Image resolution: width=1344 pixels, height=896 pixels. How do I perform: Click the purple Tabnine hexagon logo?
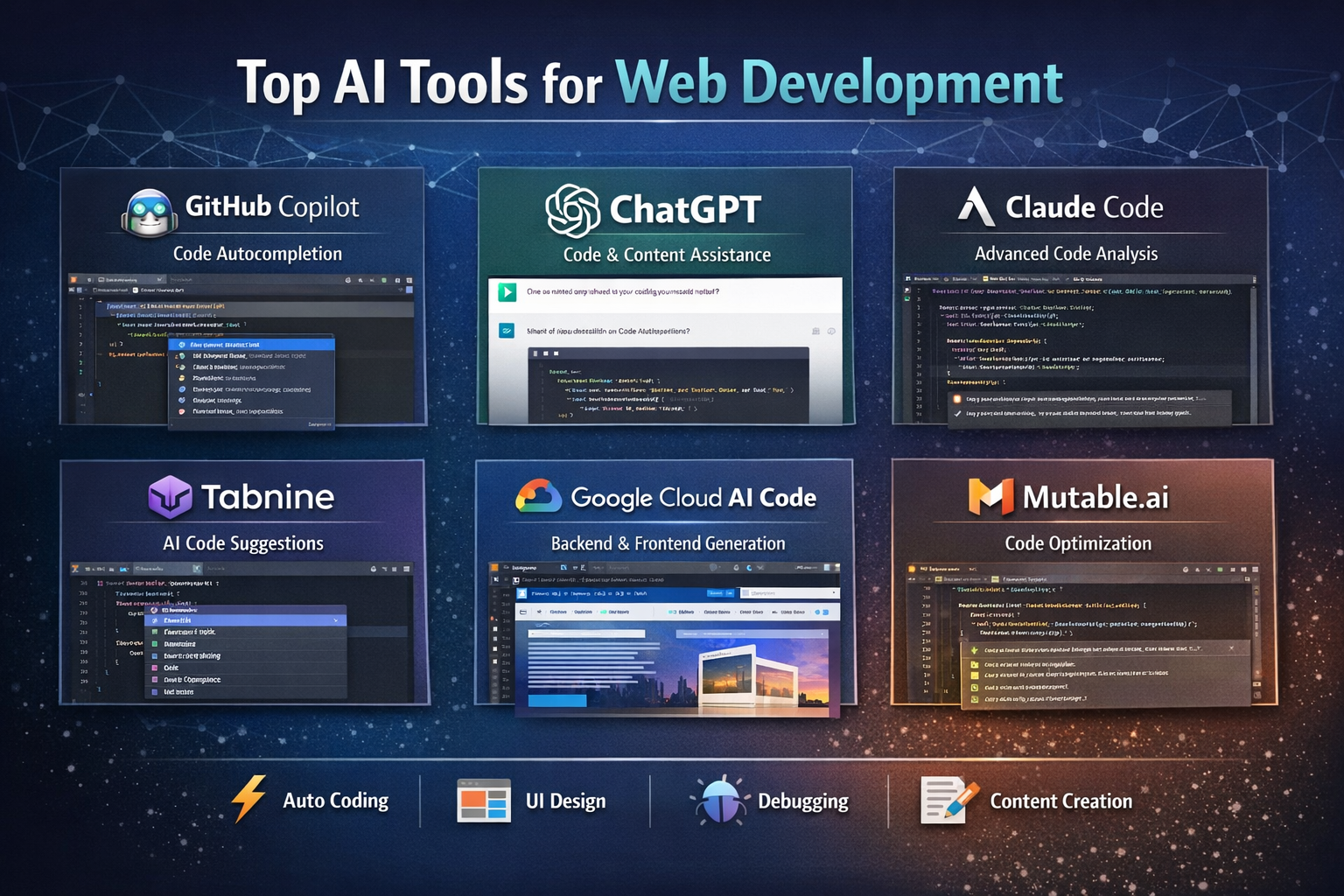(x=170, y=498)
